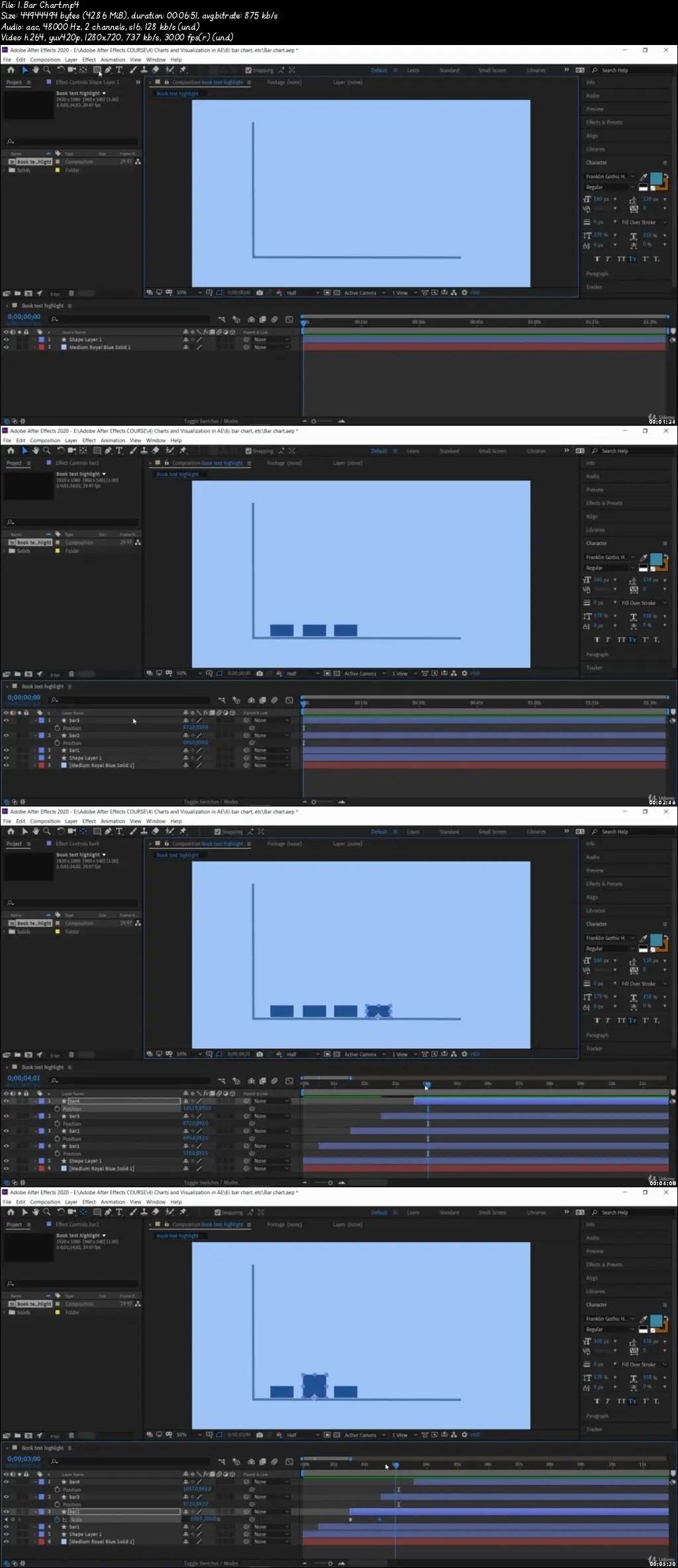Select the Rotation tool in the 00:04:08 frame
Viewport: 678px width, 1568px height.
pos(61,831)
